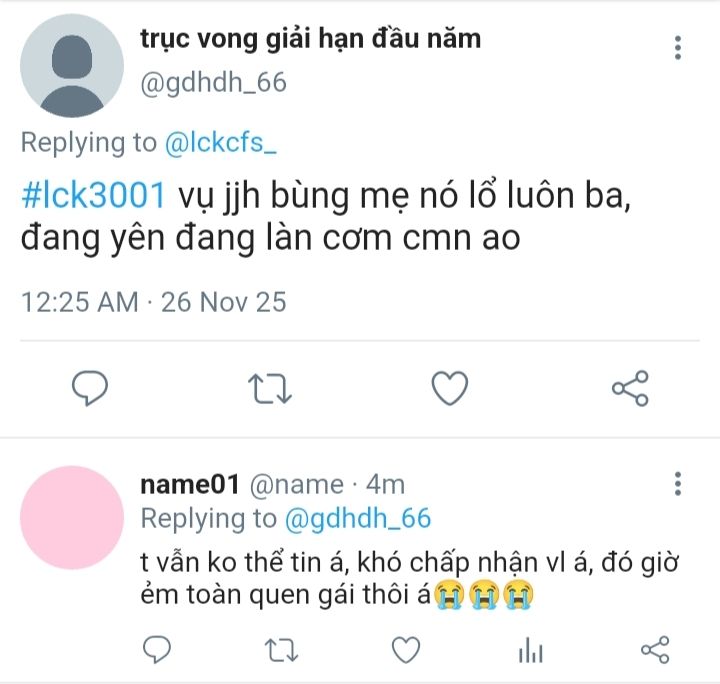This screenshot has width=720, height=684.
Task: Open profile of 'trục vong giải hạn đầu năm'
Action: (x=310, y=39)
